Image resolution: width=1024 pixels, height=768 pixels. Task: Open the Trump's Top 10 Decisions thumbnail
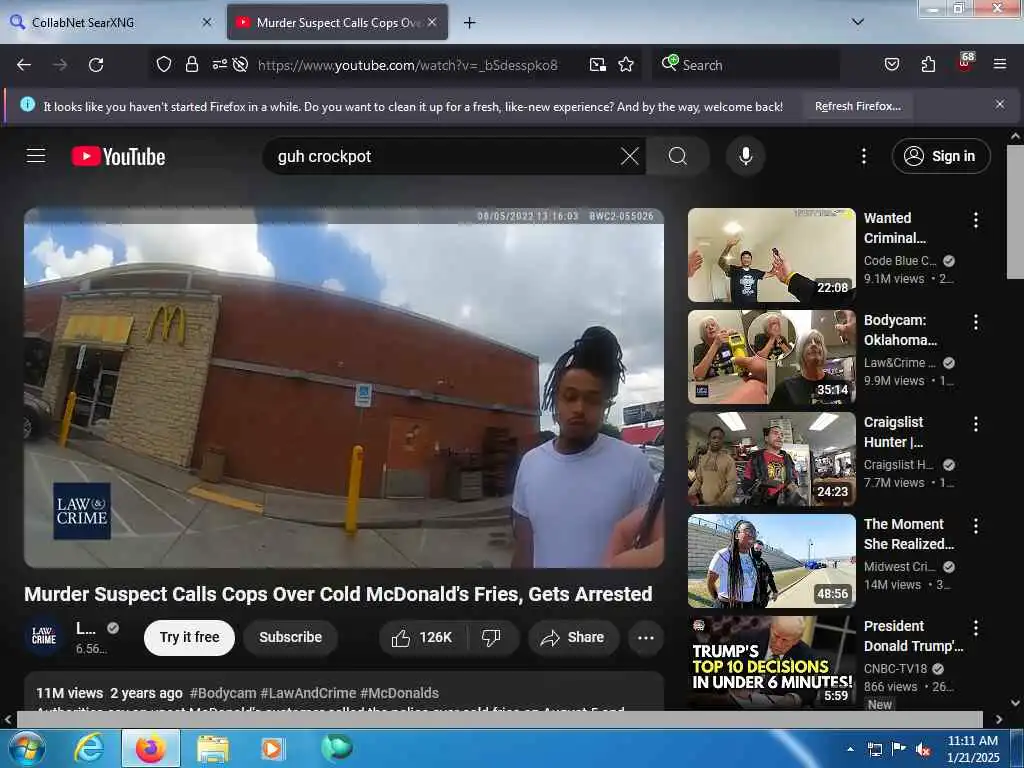[x=771, y=662]
